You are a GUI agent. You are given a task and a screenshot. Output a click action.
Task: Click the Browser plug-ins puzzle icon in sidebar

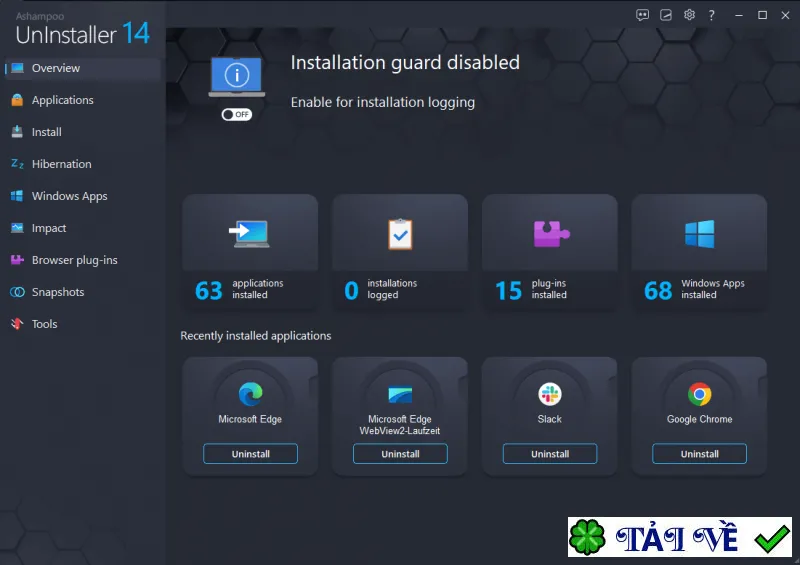[x=17, y=260]
